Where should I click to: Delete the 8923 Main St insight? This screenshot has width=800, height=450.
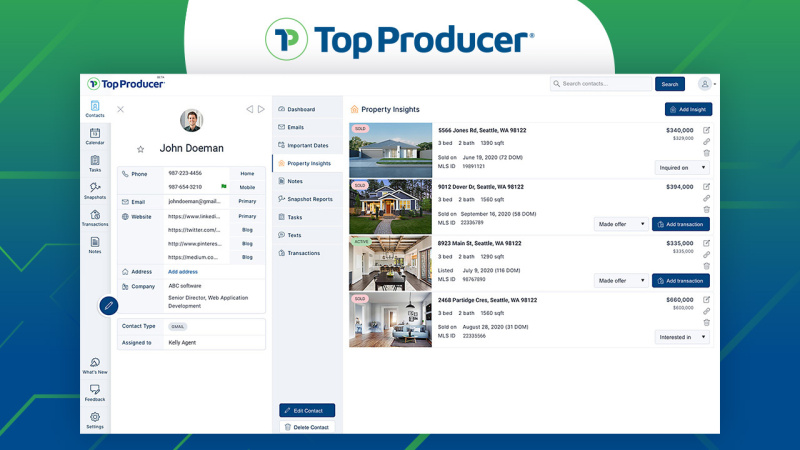coord(707,266)
